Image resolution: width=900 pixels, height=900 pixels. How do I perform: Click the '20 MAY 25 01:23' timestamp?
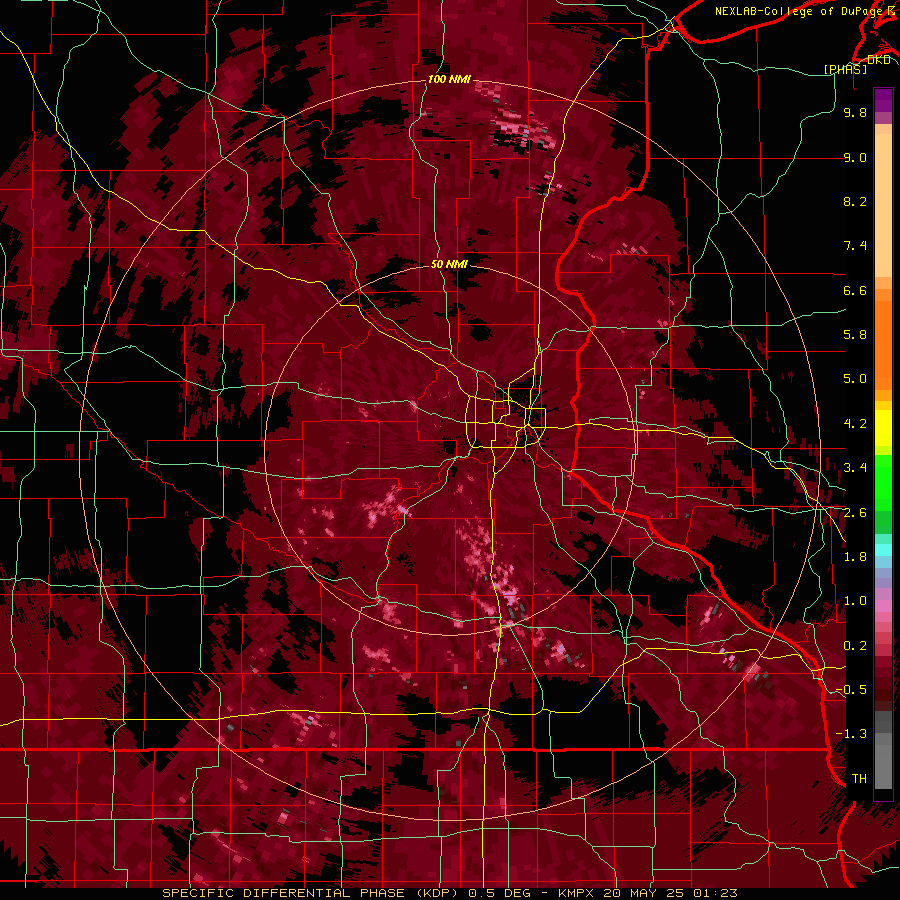coord(670,893)
